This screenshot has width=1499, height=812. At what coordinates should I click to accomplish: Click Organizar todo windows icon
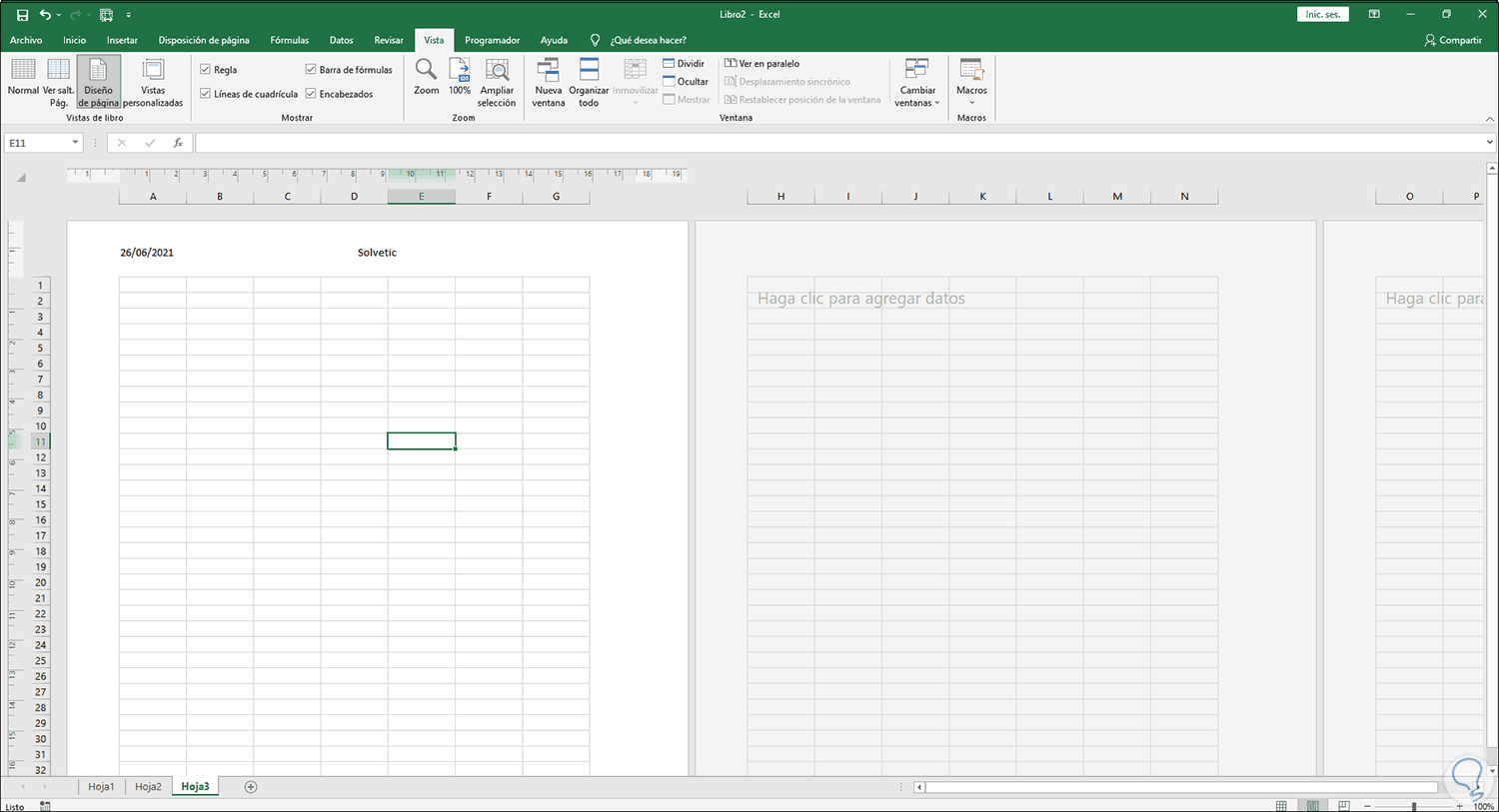pyautogui.click(x=589, y=80)
